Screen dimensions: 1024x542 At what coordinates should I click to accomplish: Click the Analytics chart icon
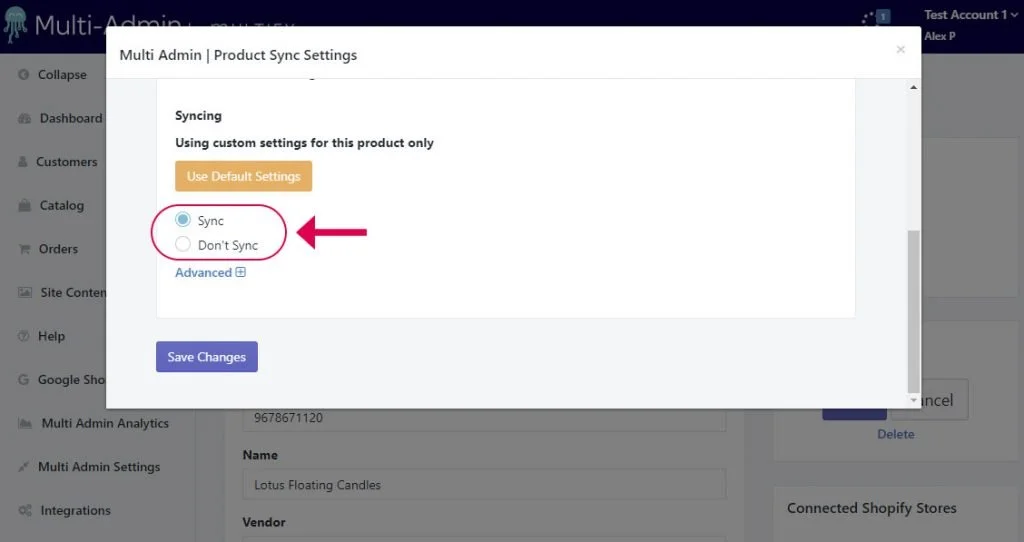coord(25,423)
